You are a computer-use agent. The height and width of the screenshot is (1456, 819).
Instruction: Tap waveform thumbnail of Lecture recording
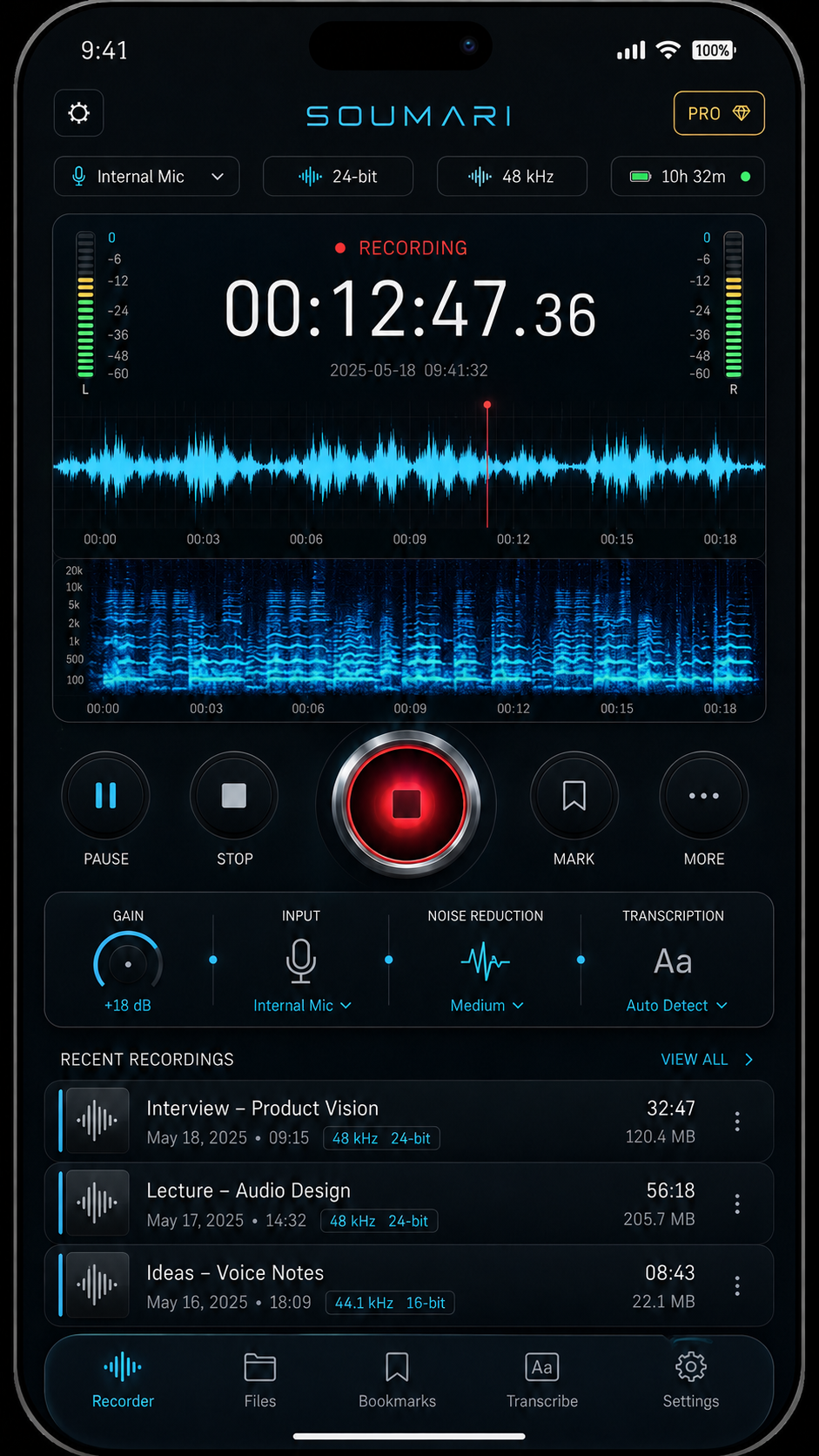[97, 1203]
